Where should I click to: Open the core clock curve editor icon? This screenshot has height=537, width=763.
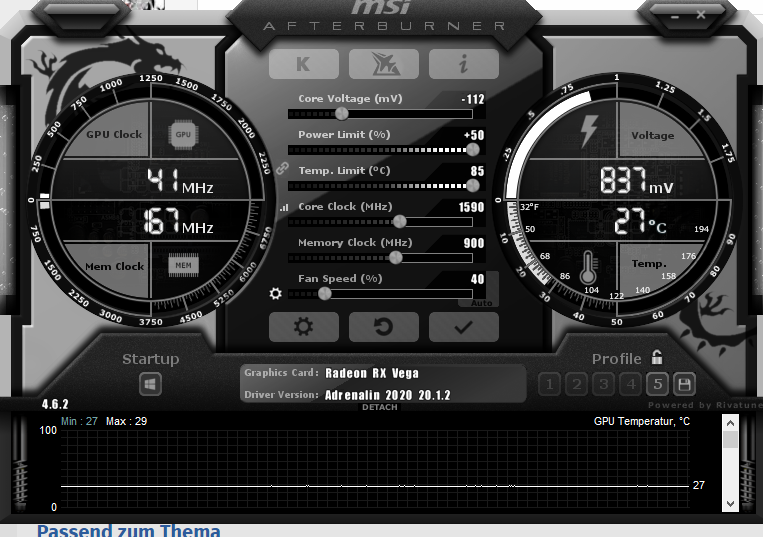click(284, 208)
